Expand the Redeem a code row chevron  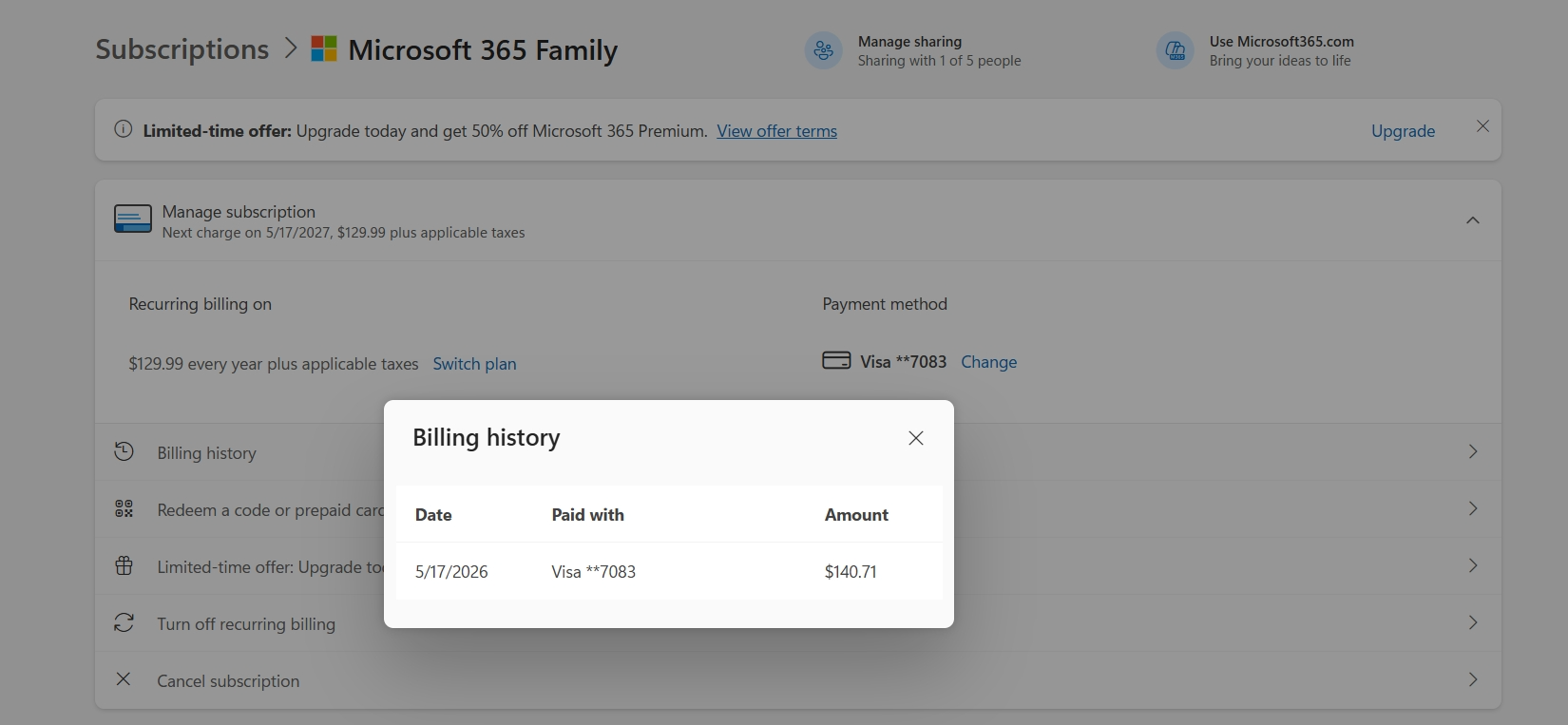point(1473,508)
